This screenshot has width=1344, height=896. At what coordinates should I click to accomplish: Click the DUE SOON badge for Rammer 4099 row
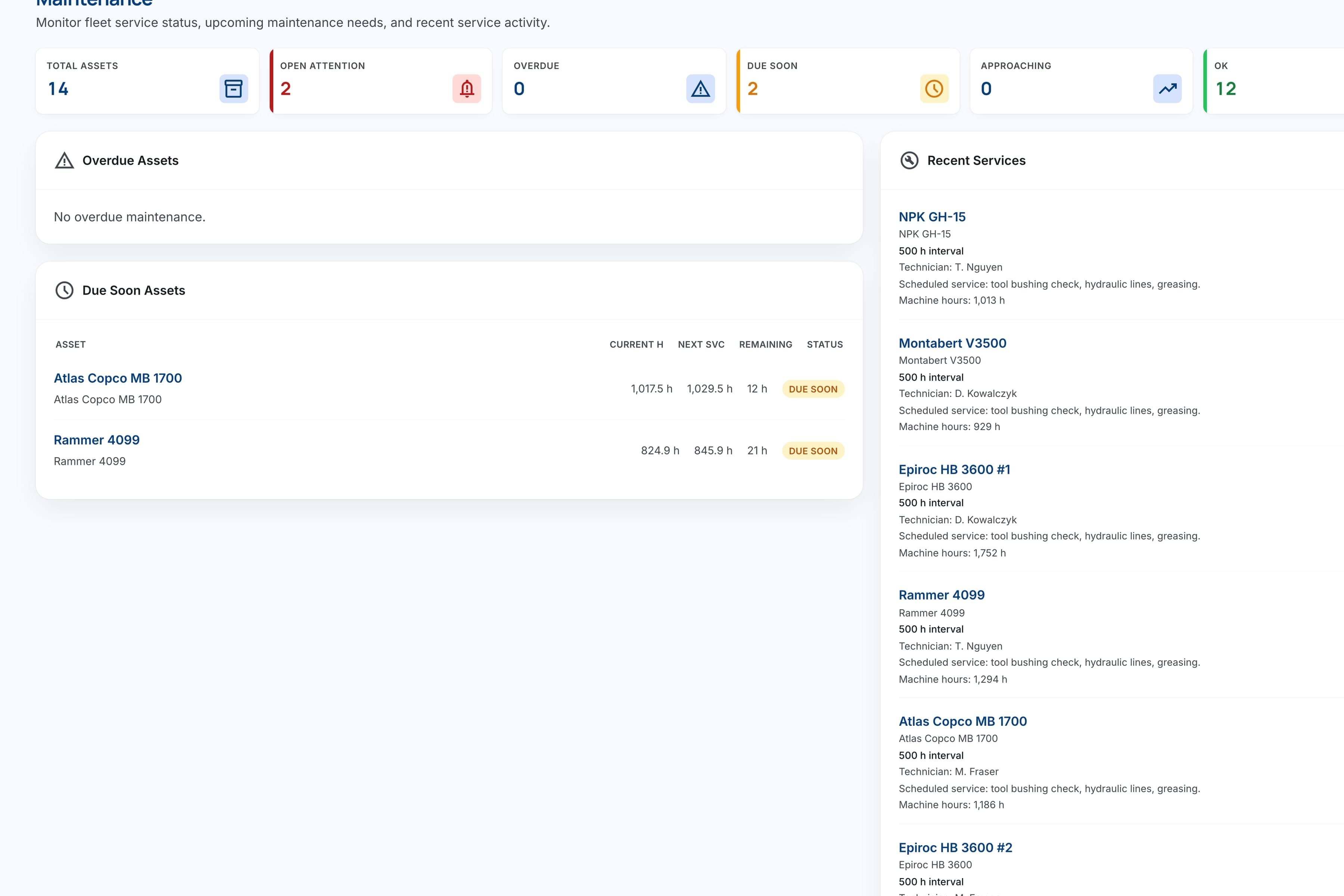pos(813,451)
